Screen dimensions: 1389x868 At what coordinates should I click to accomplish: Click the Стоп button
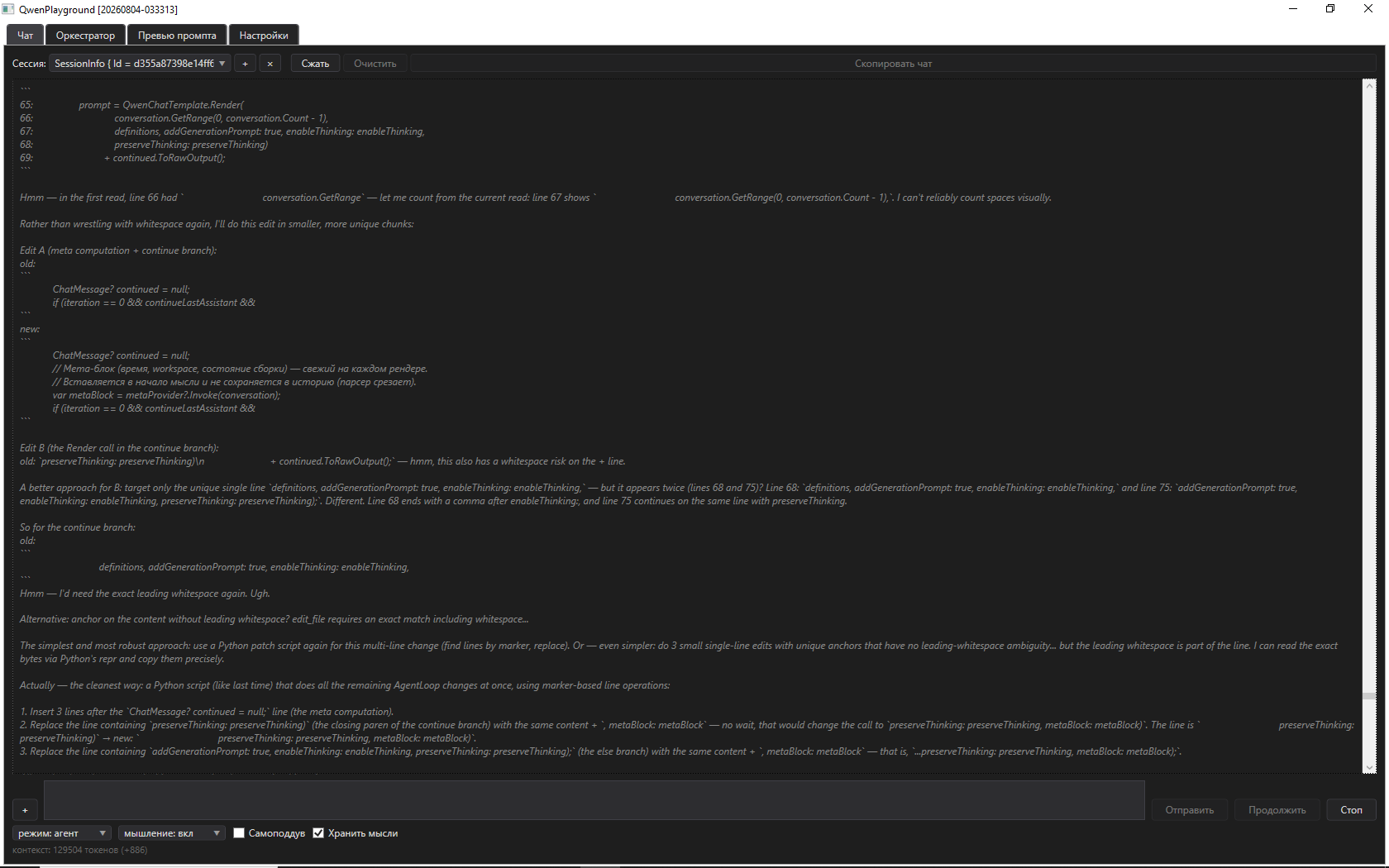tap(1351, 810)
